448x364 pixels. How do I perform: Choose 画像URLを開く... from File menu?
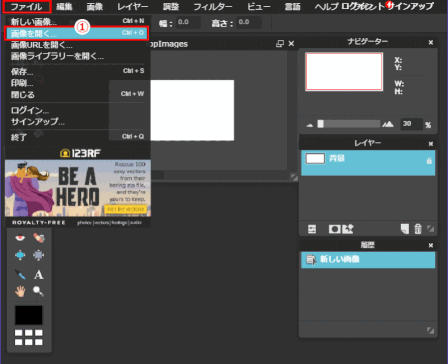point(77,45)
